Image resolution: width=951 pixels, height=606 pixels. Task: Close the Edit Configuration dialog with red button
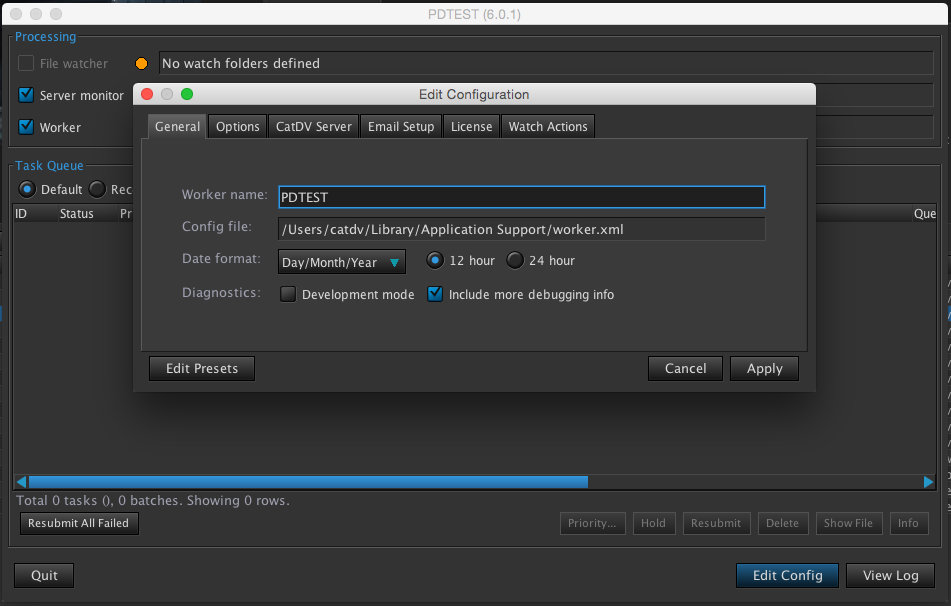coord(146,95)
